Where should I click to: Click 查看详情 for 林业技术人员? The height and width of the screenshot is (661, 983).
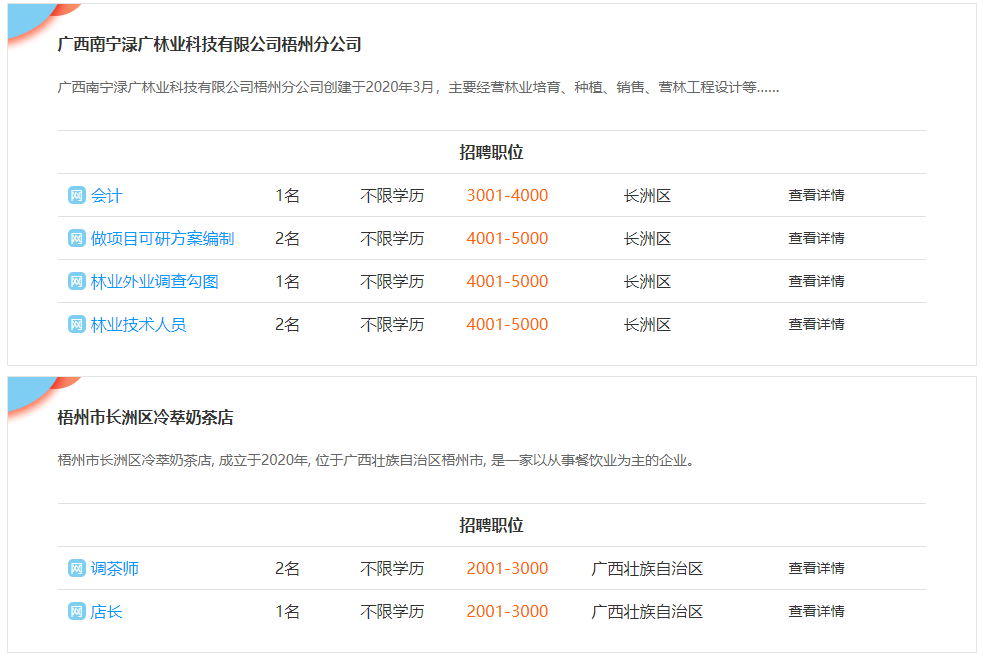coord(816,325)
